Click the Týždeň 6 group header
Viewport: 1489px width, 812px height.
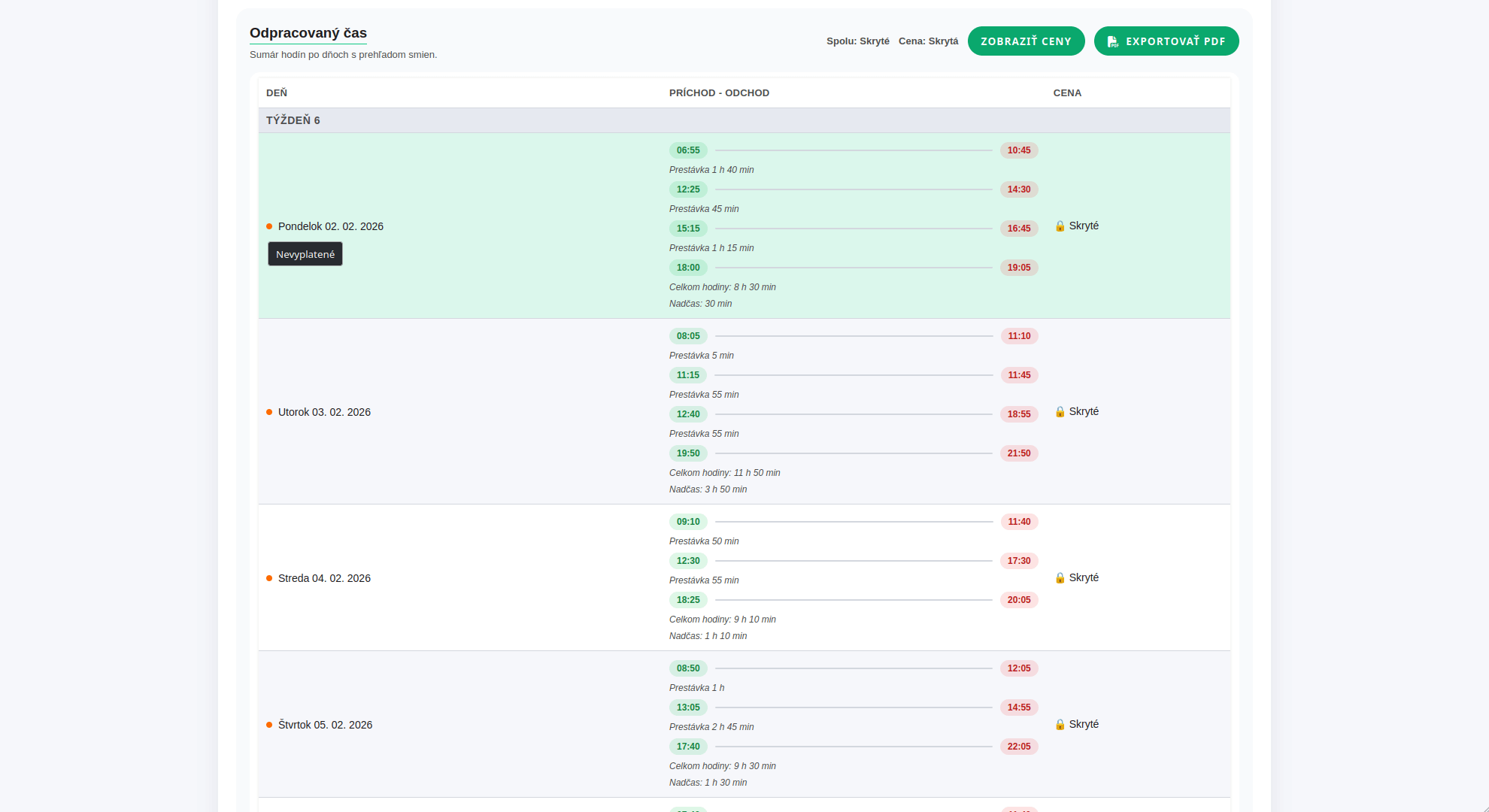tap(293, 120)
